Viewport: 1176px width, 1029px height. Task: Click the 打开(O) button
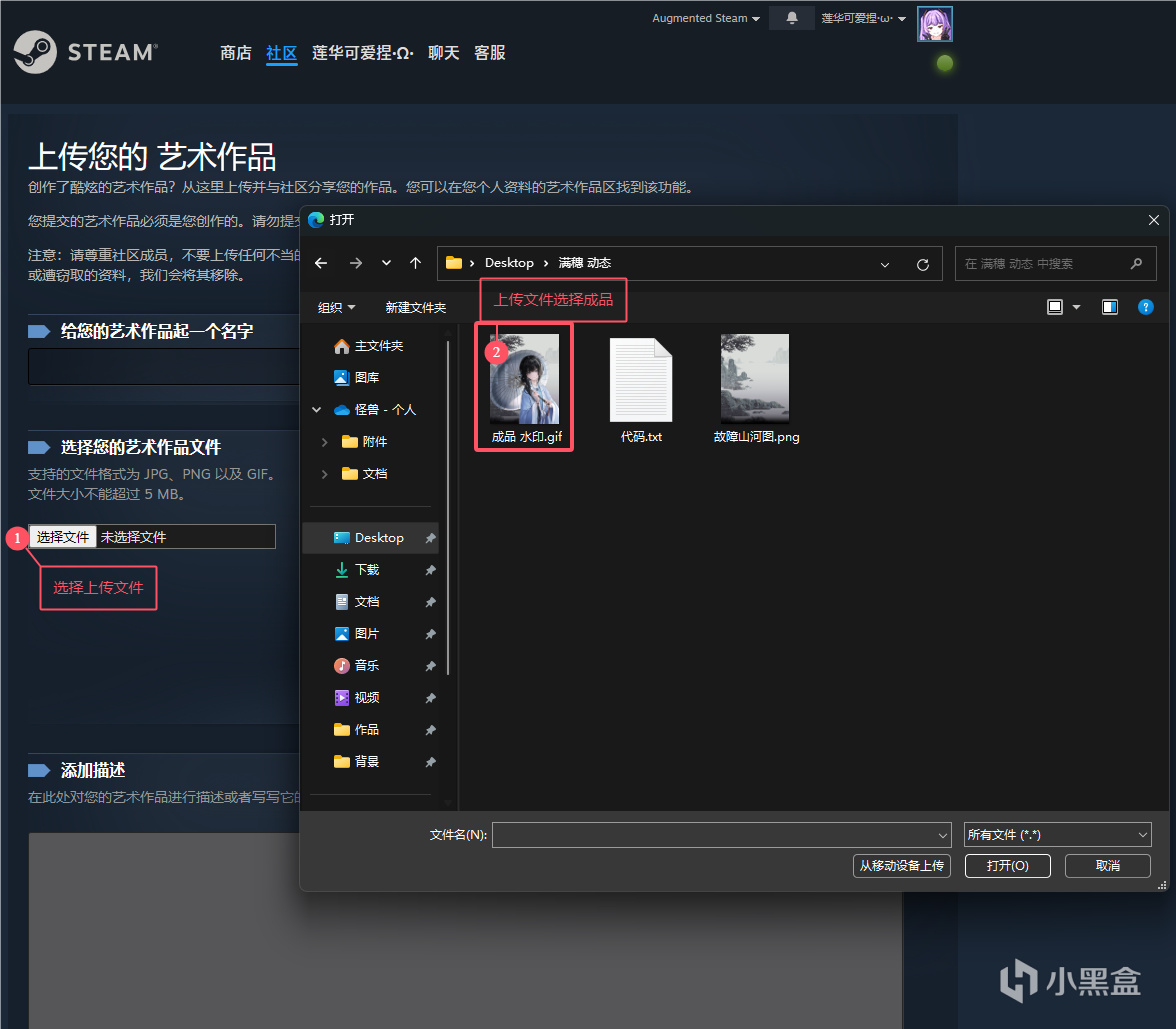(1007, 866)
